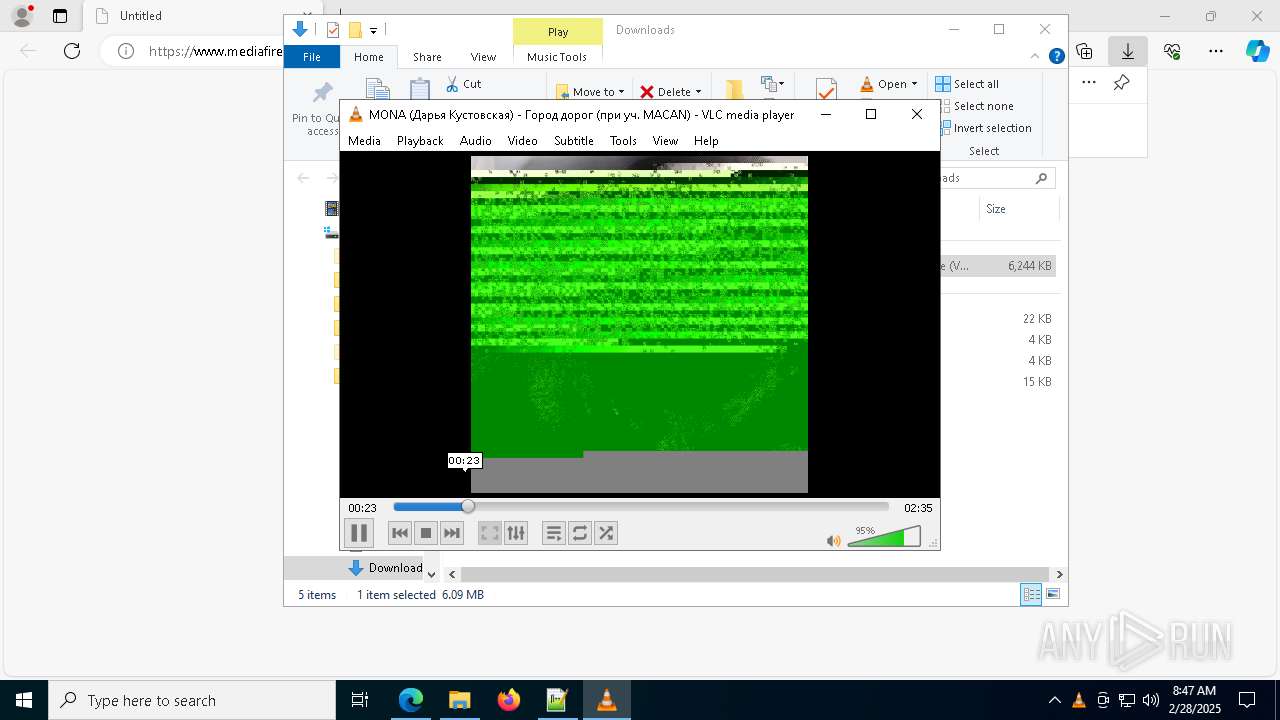Open File tab in Explorer ribbon

312,57
